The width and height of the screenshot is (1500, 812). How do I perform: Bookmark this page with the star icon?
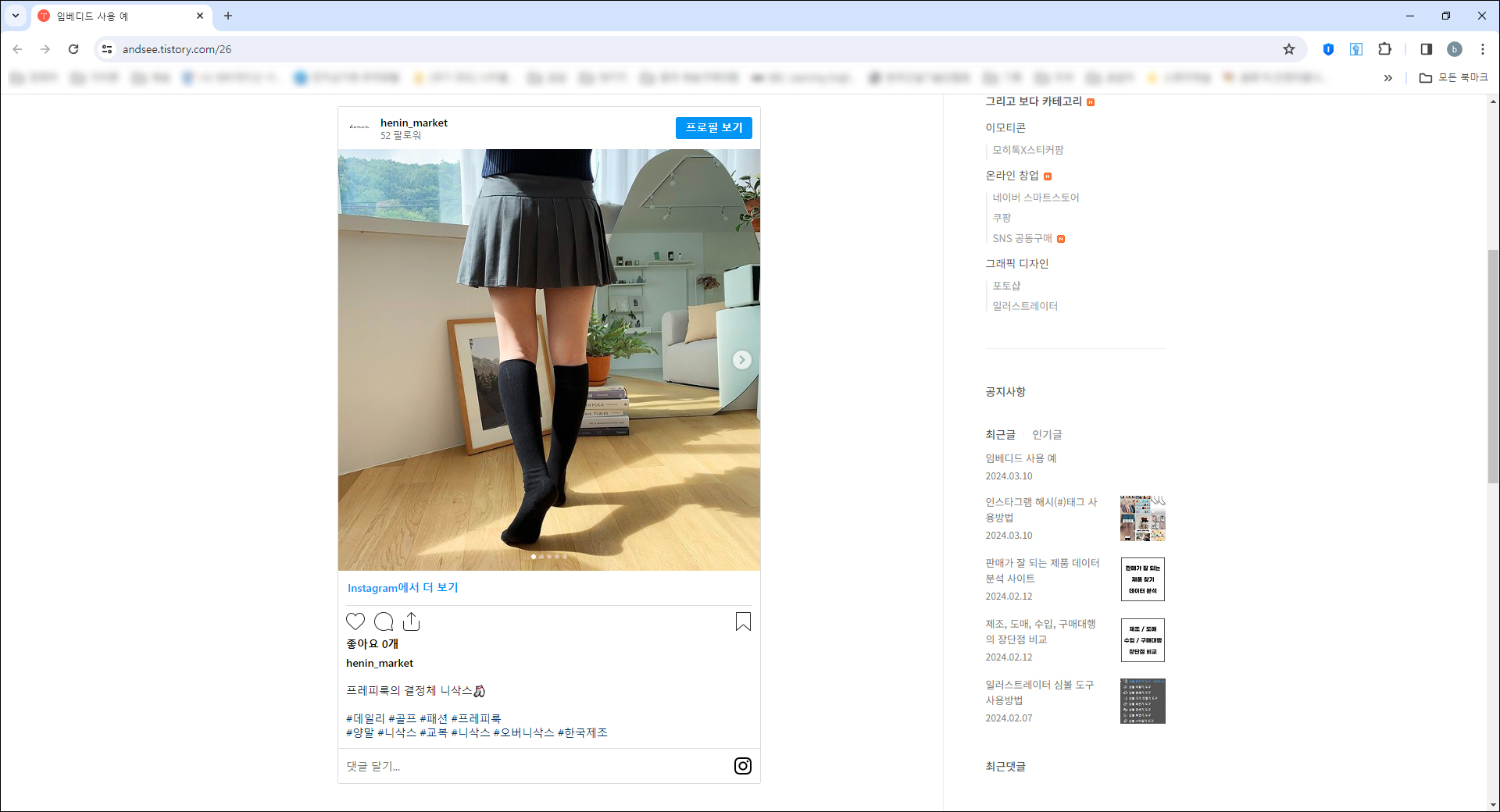coord(1289,49)
